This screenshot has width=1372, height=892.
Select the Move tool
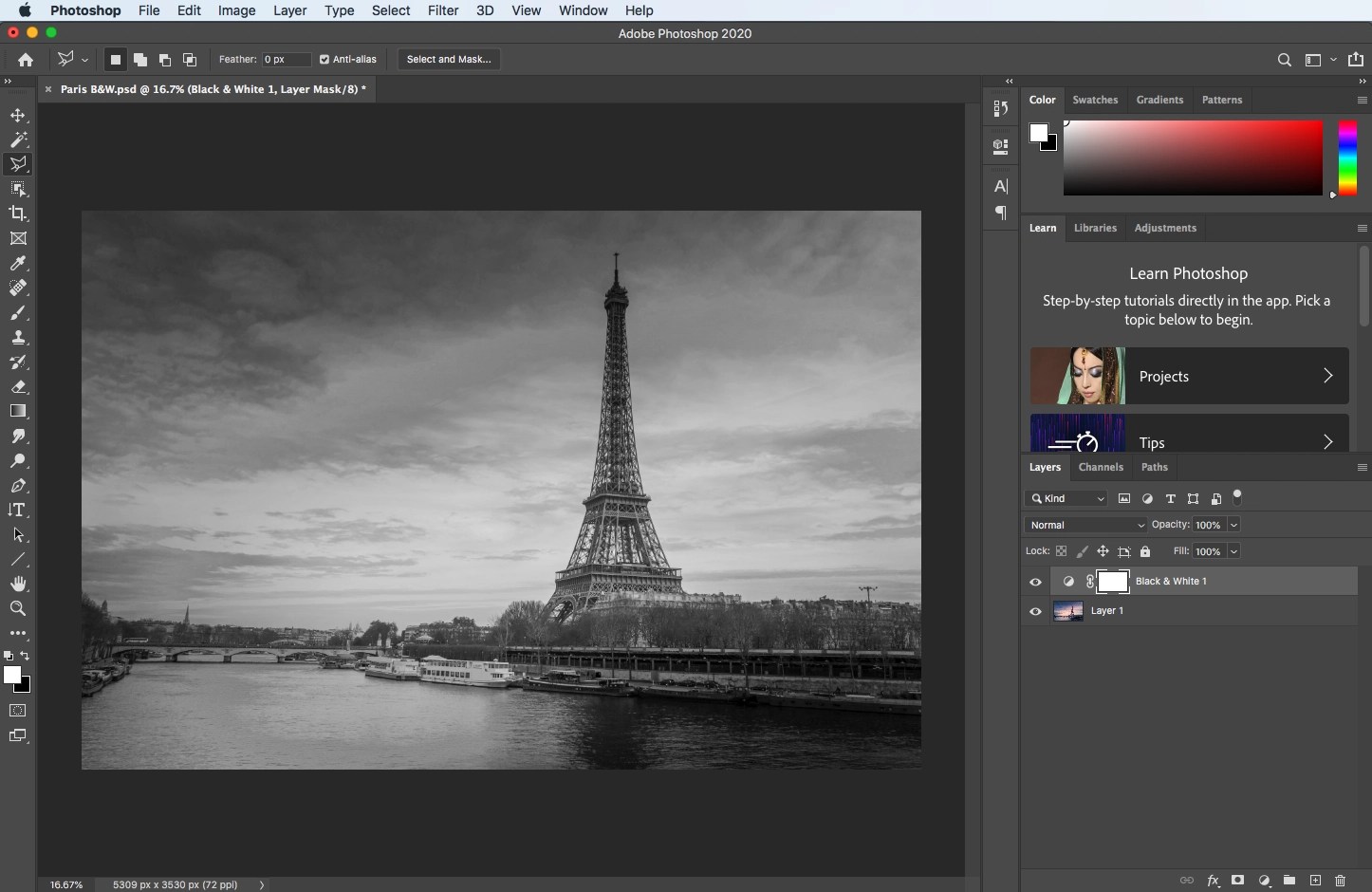coord(19,116)
